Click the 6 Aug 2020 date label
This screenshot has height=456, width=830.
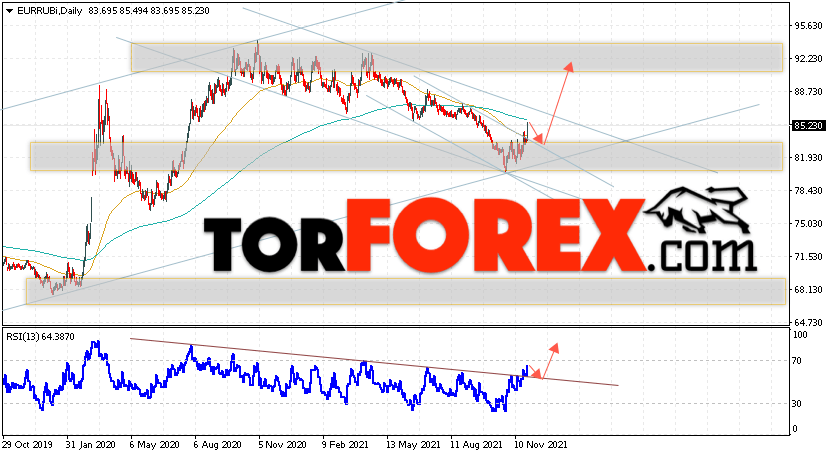click(x=217, y=444)
